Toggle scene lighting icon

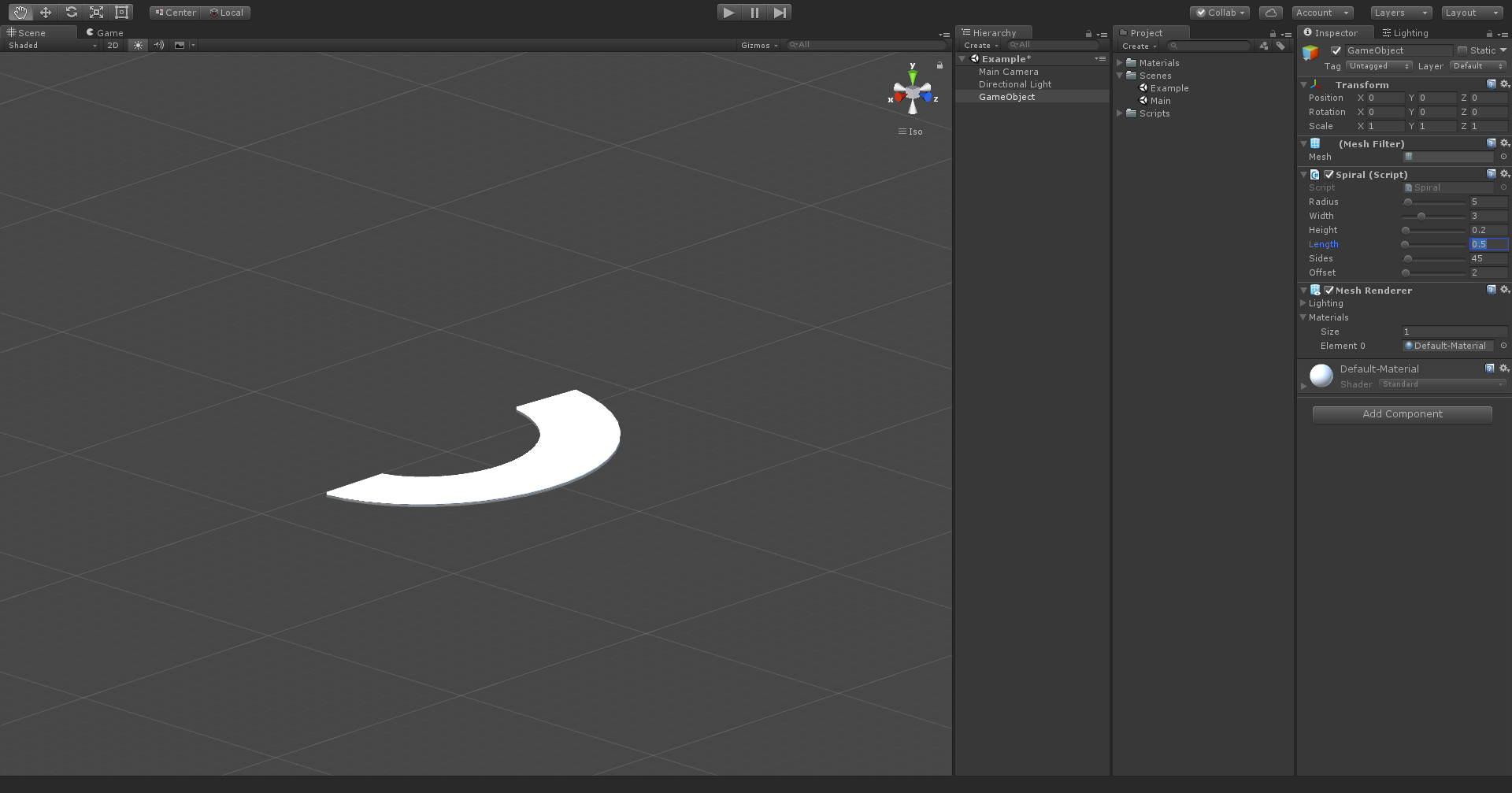(139, 46)
